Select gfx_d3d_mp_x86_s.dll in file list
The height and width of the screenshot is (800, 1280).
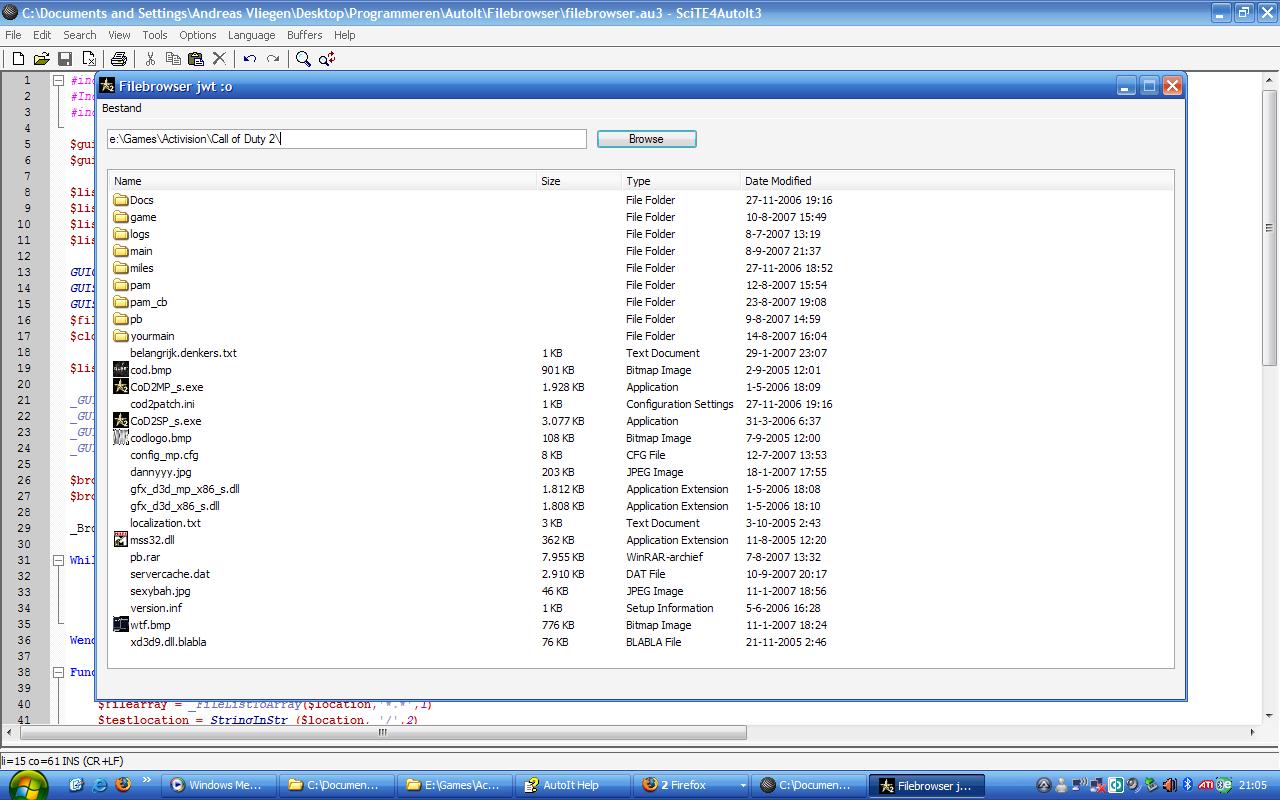click(x=184, y=489)
